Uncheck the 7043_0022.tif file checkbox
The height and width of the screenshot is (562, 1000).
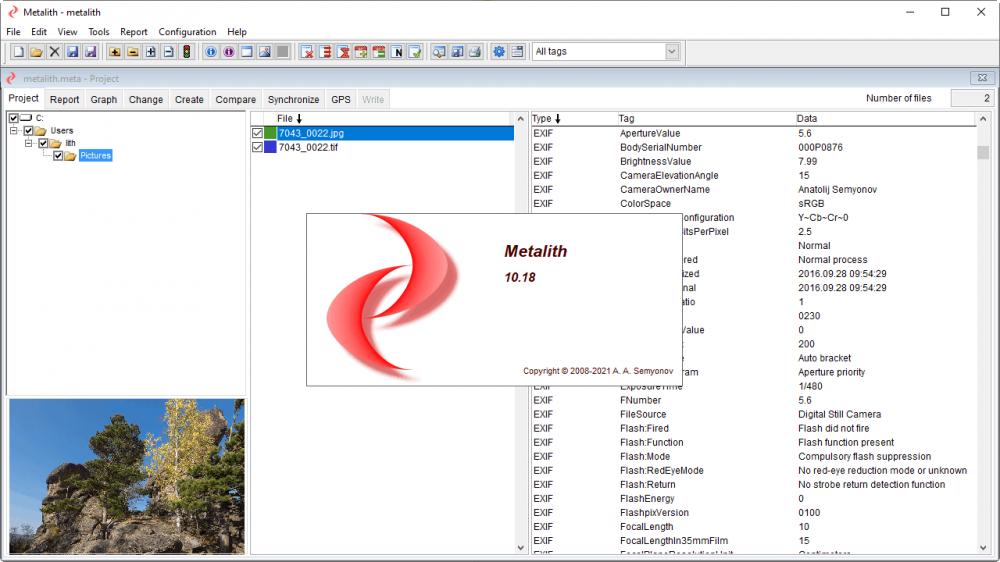click(x=257, y=147)
